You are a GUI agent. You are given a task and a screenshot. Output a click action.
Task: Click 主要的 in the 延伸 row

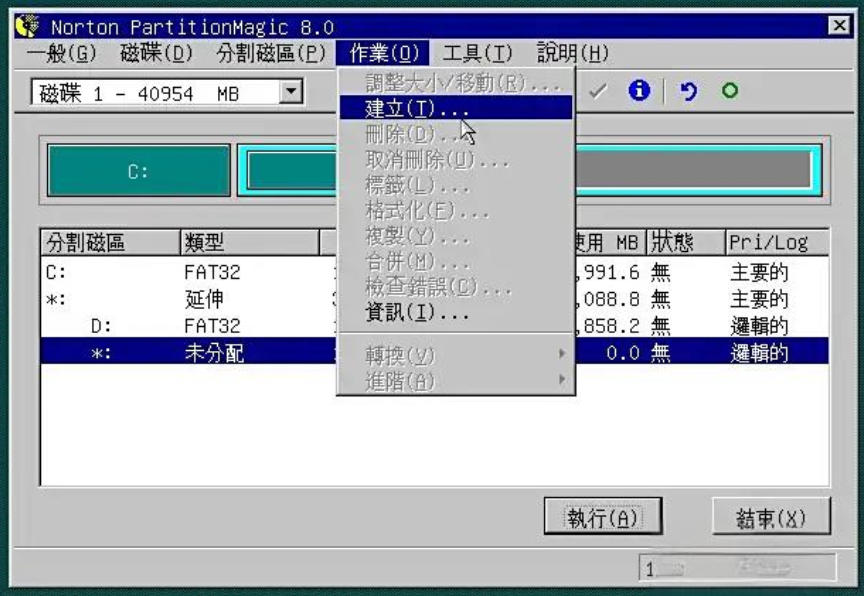[x=759, y=299]
